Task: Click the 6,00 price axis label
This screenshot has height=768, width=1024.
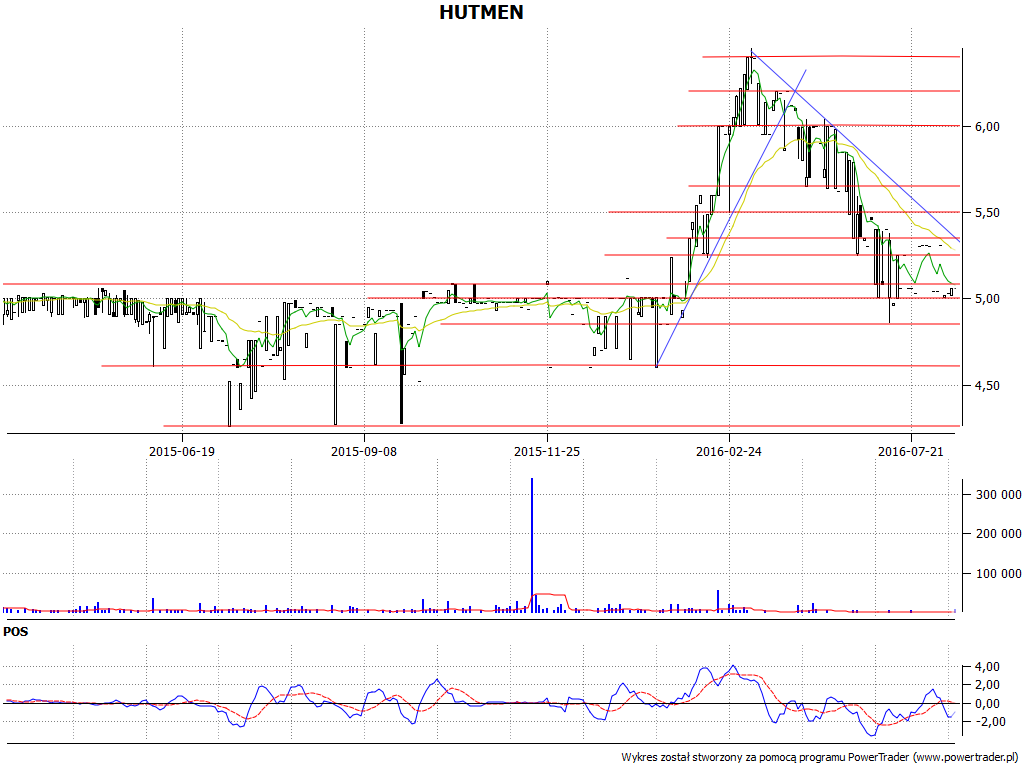Action: click(987, 127)
